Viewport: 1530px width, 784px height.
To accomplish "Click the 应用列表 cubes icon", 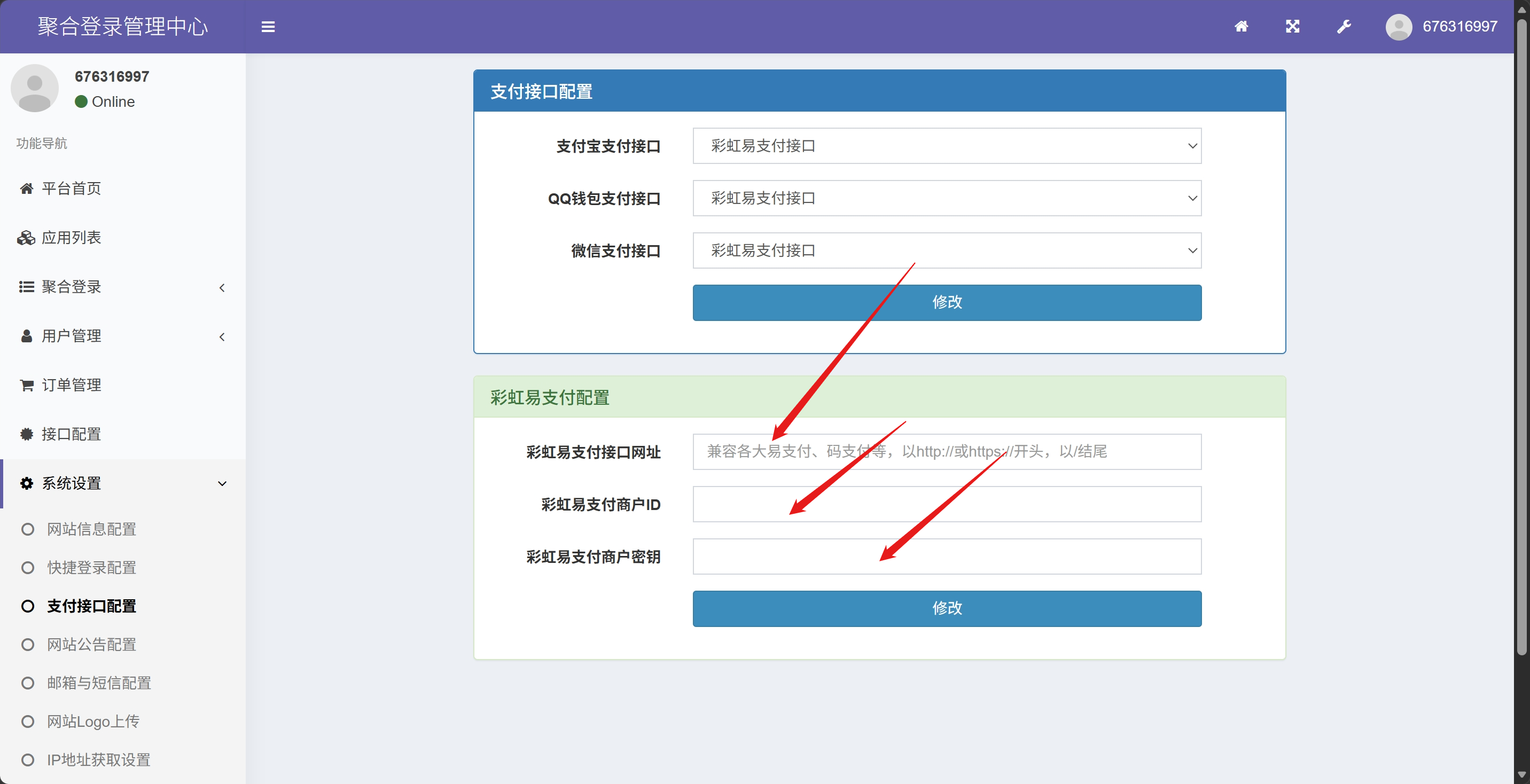I will 26,238.
